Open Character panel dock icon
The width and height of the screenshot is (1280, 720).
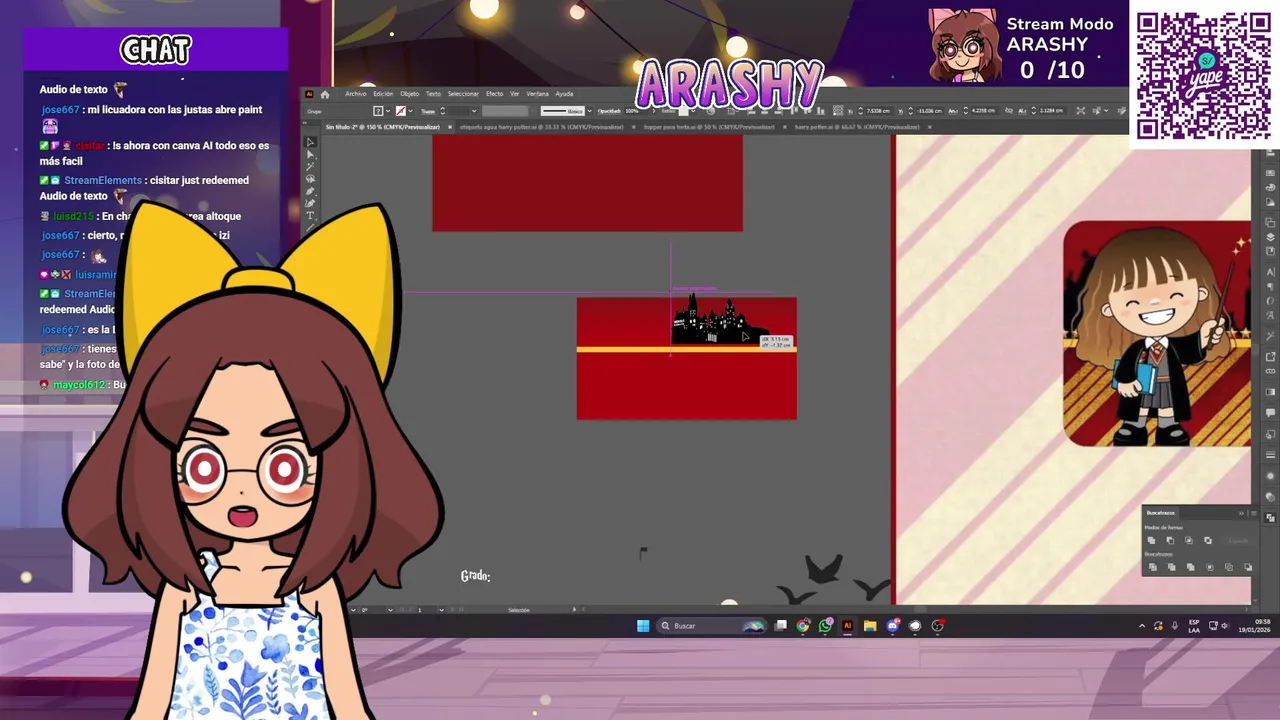[1270, 272]
